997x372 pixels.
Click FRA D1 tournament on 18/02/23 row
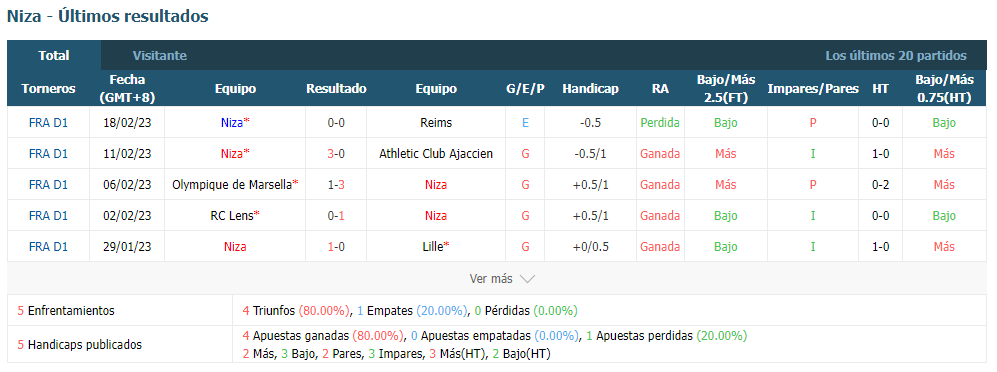48,123
